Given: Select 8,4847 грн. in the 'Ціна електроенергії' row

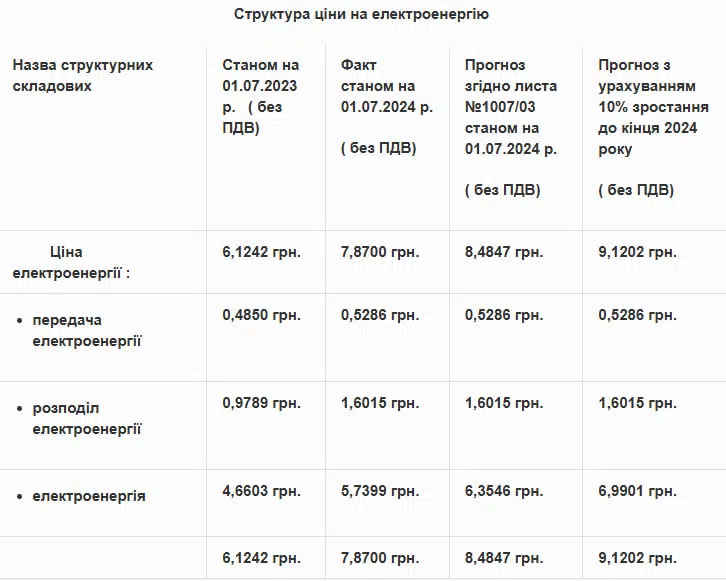Looking at the screenshot, I should [504, 252].
